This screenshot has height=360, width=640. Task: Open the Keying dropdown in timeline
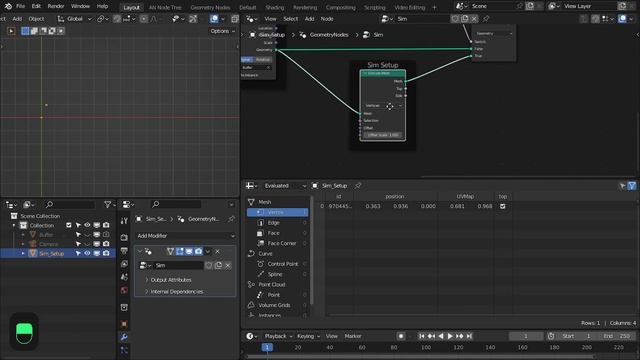tap(308, 336)
